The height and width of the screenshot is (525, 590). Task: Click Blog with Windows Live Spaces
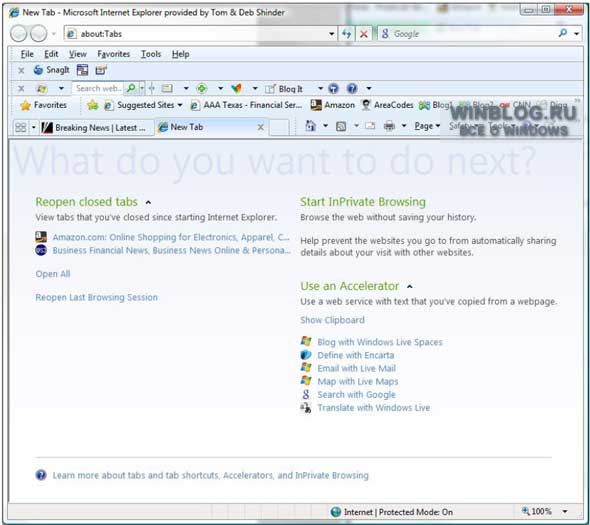380,342
